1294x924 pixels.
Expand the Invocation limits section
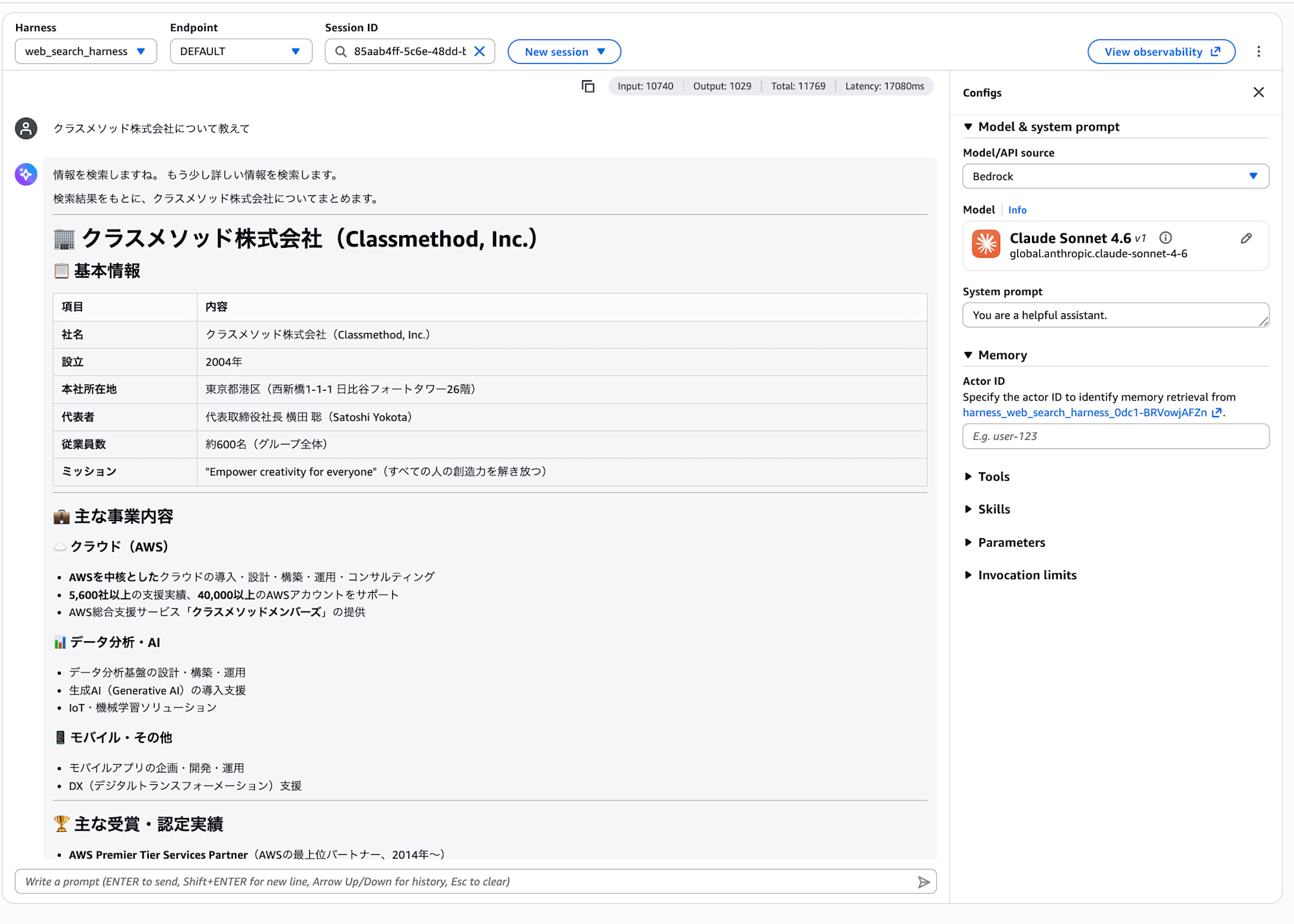(1020, 575)
